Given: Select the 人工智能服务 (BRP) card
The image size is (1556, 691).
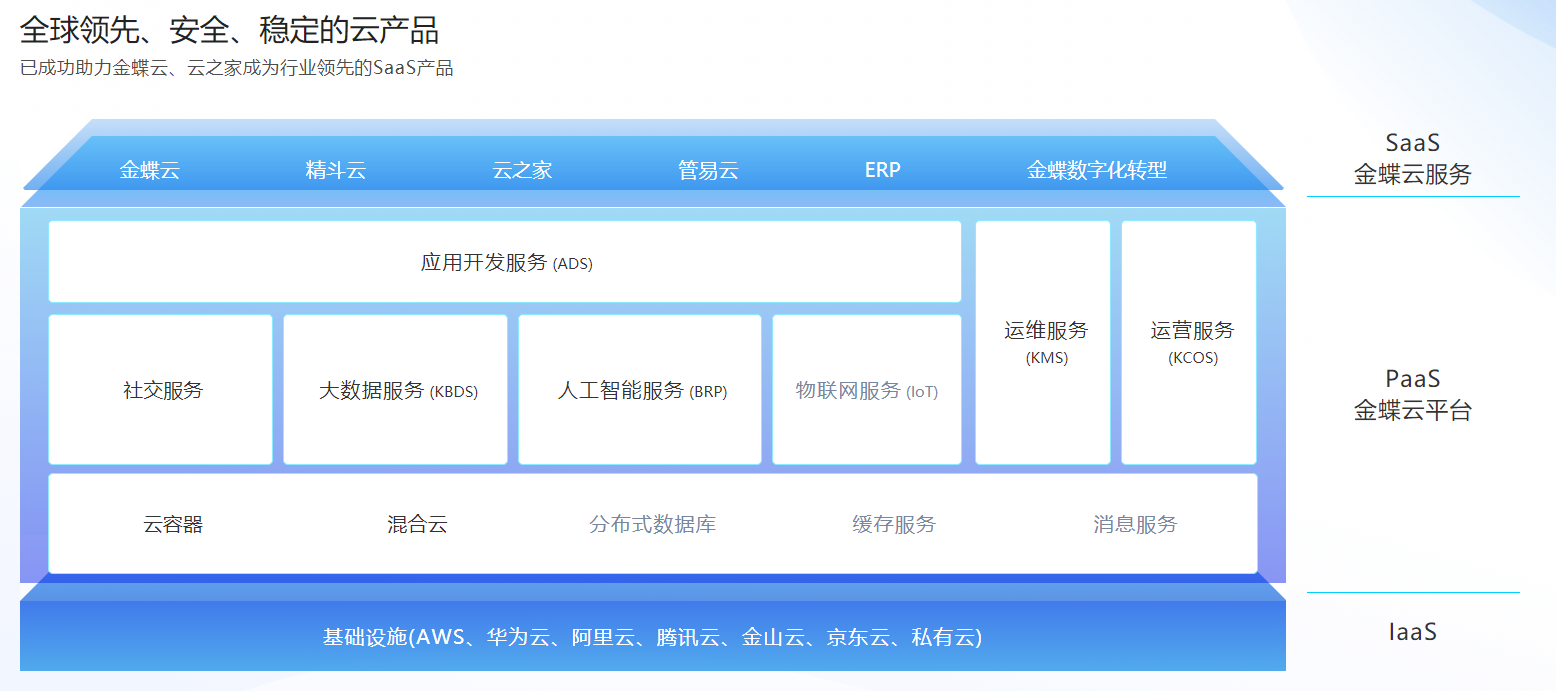Looking at the screenshot, I should pos(640,390).
